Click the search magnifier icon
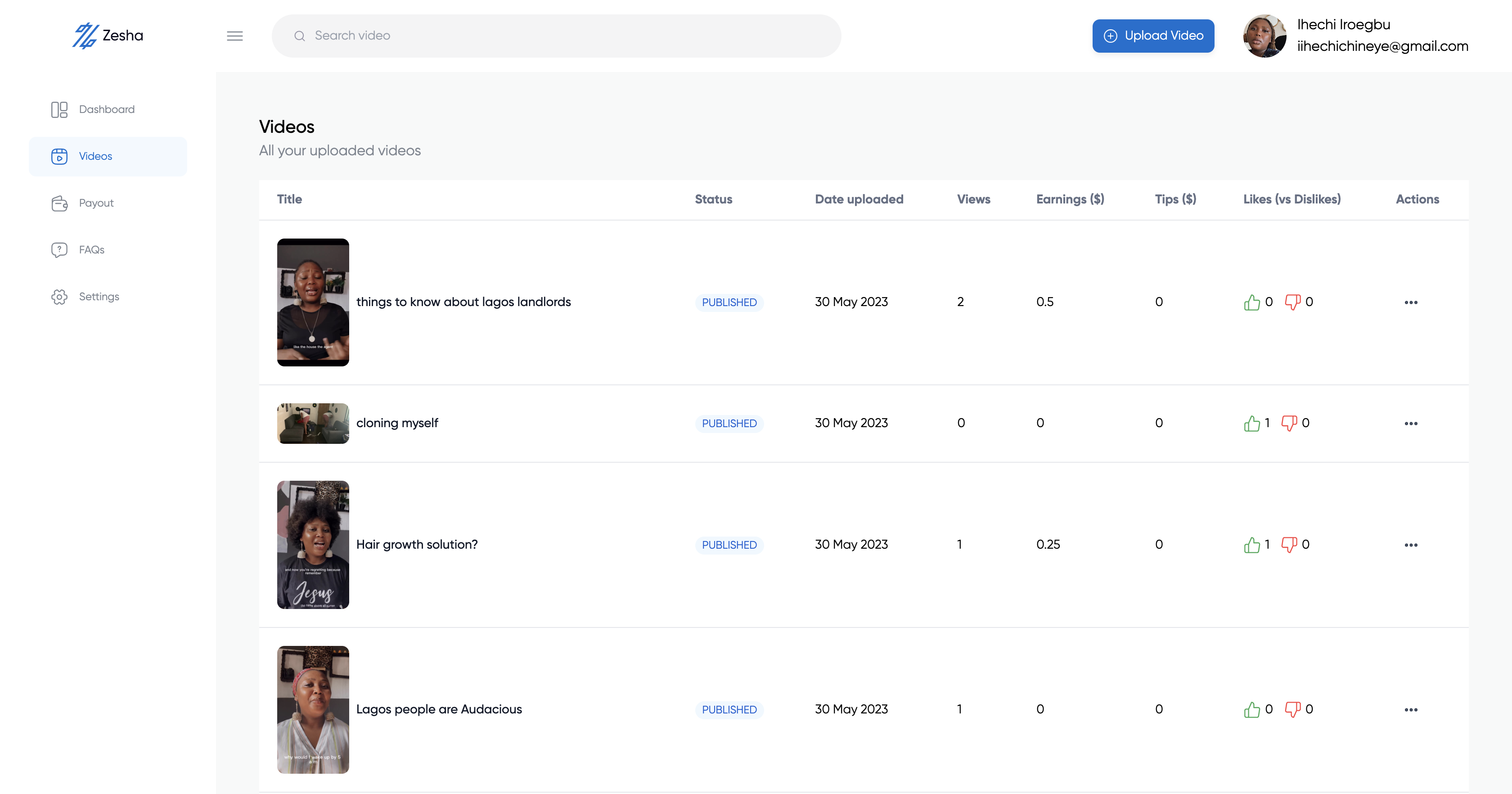Screen dimensions: 1512x794 [x=300, y=36]
